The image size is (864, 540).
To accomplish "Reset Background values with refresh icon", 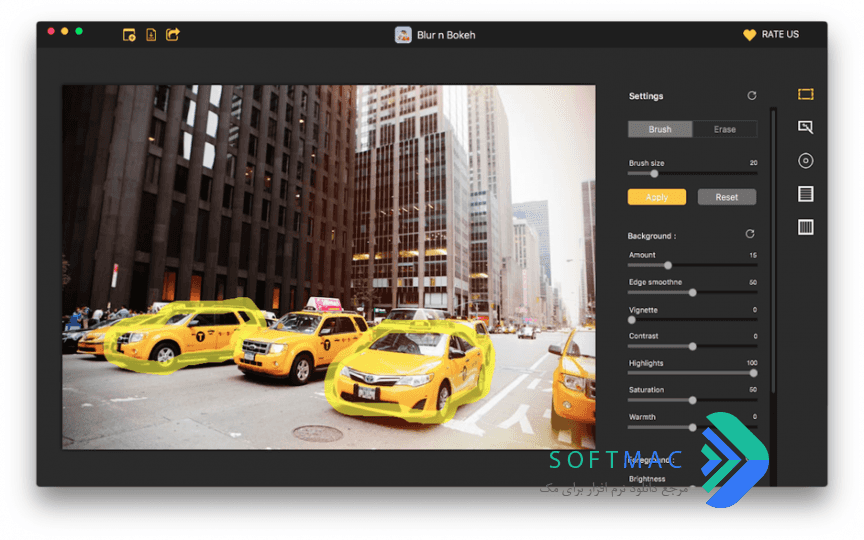I will (750, 234).
